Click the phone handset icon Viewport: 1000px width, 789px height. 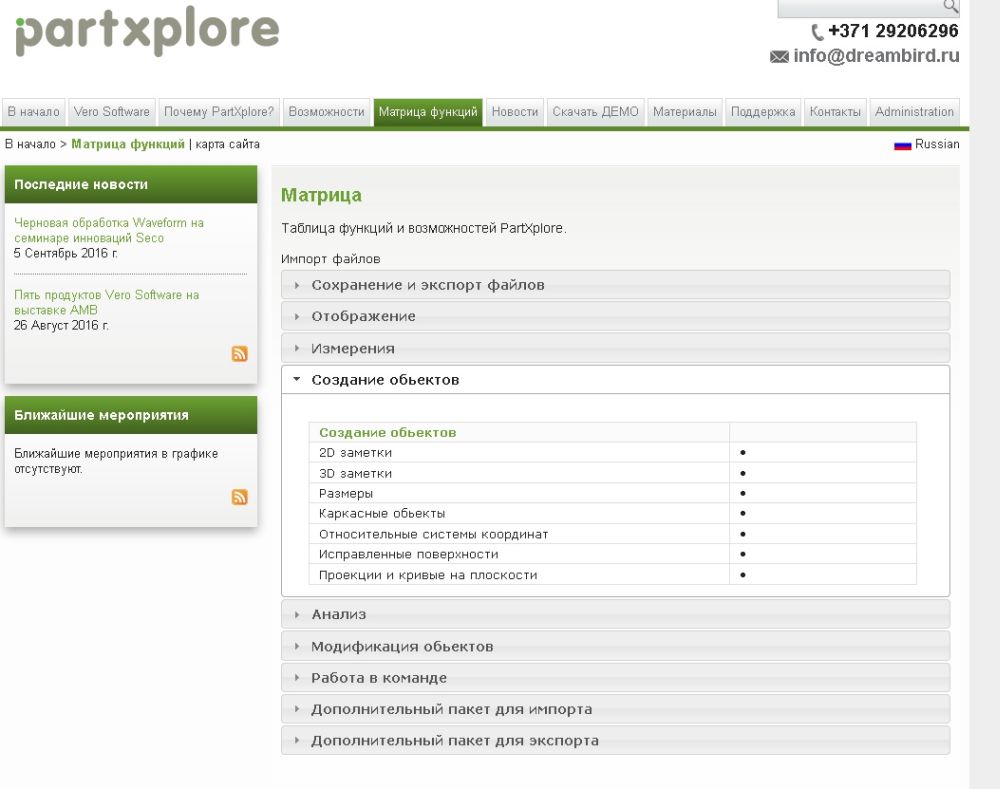[817, 32]
